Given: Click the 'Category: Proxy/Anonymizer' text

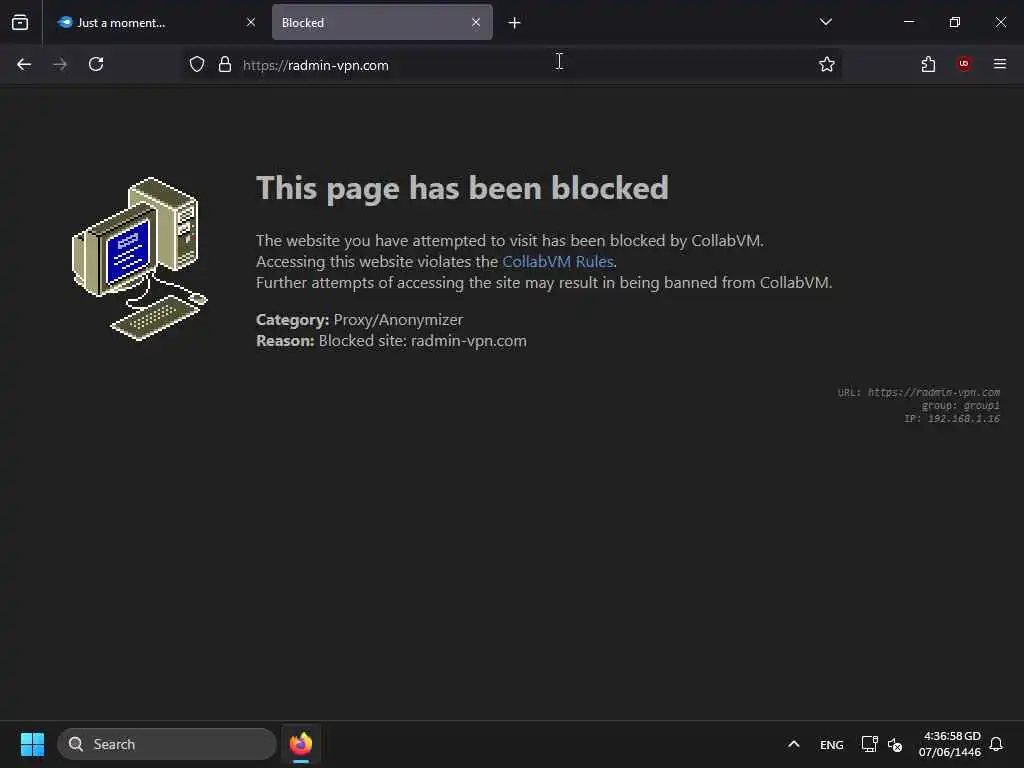Looking at the screenshot, I should (x=359, y=320).
